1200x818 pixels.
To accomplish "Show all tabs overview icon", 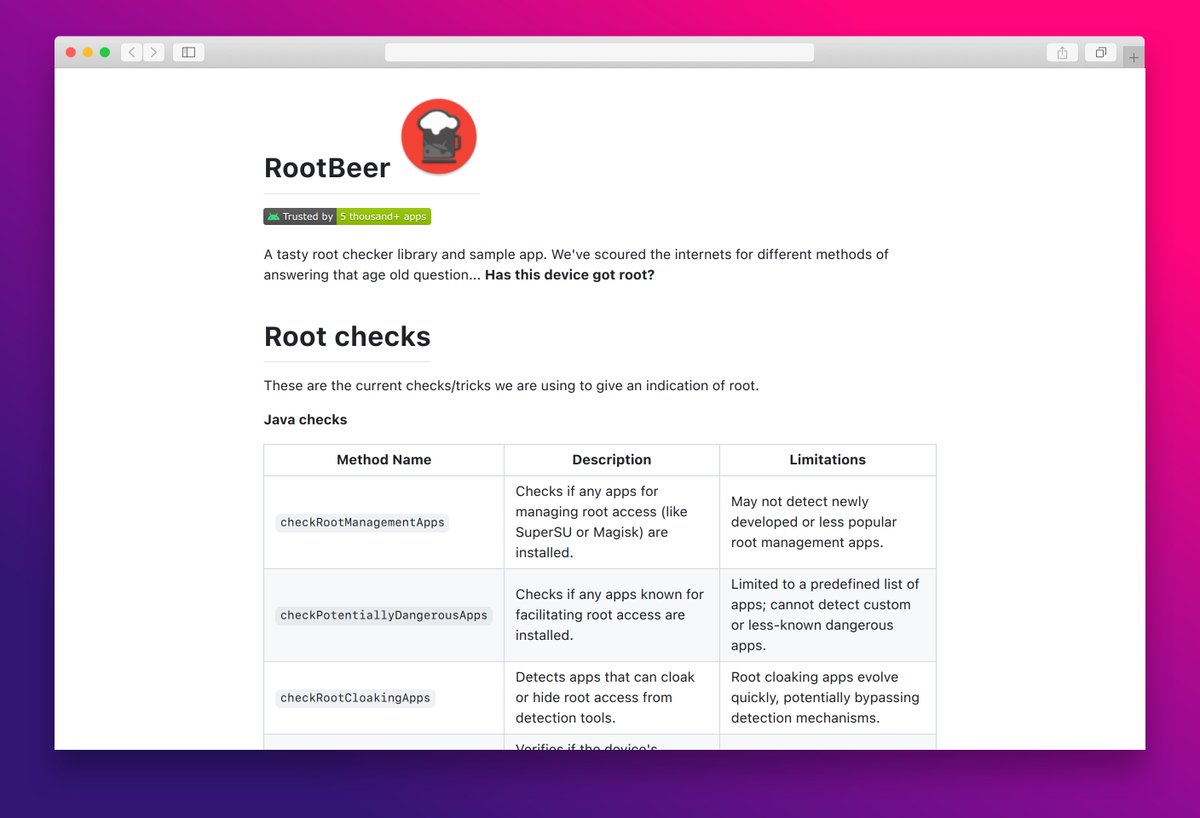I will [x=1100, y=52].
